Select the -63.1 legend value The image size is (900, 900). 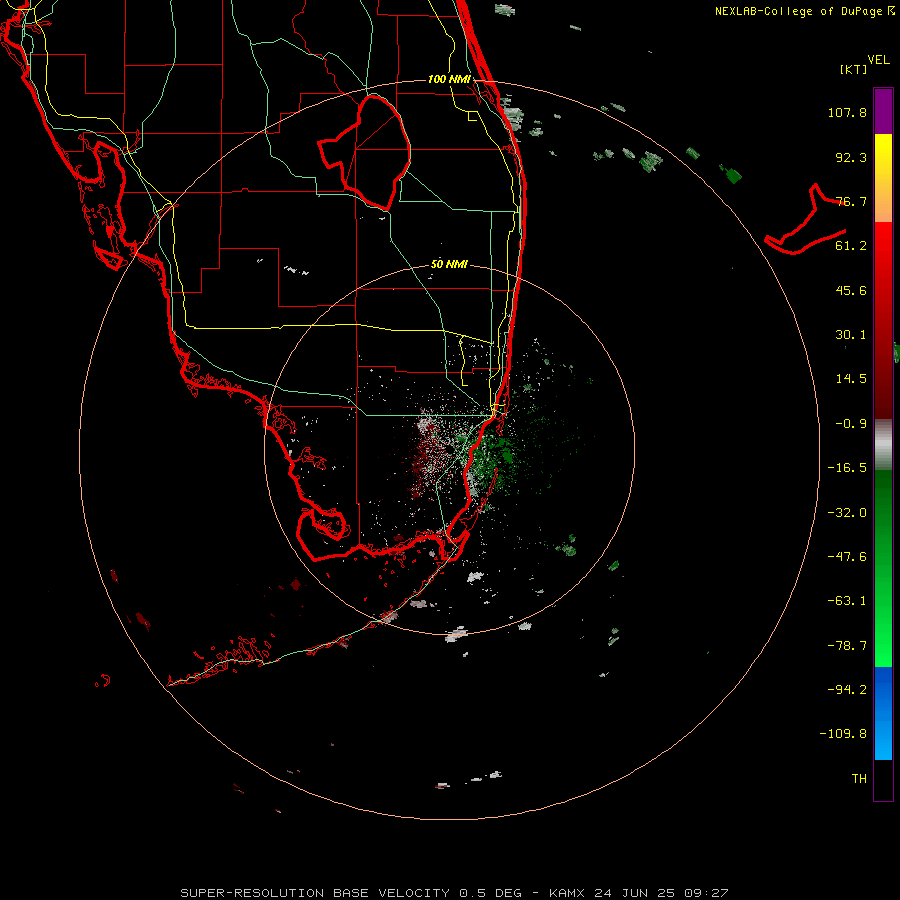[847, 601]
